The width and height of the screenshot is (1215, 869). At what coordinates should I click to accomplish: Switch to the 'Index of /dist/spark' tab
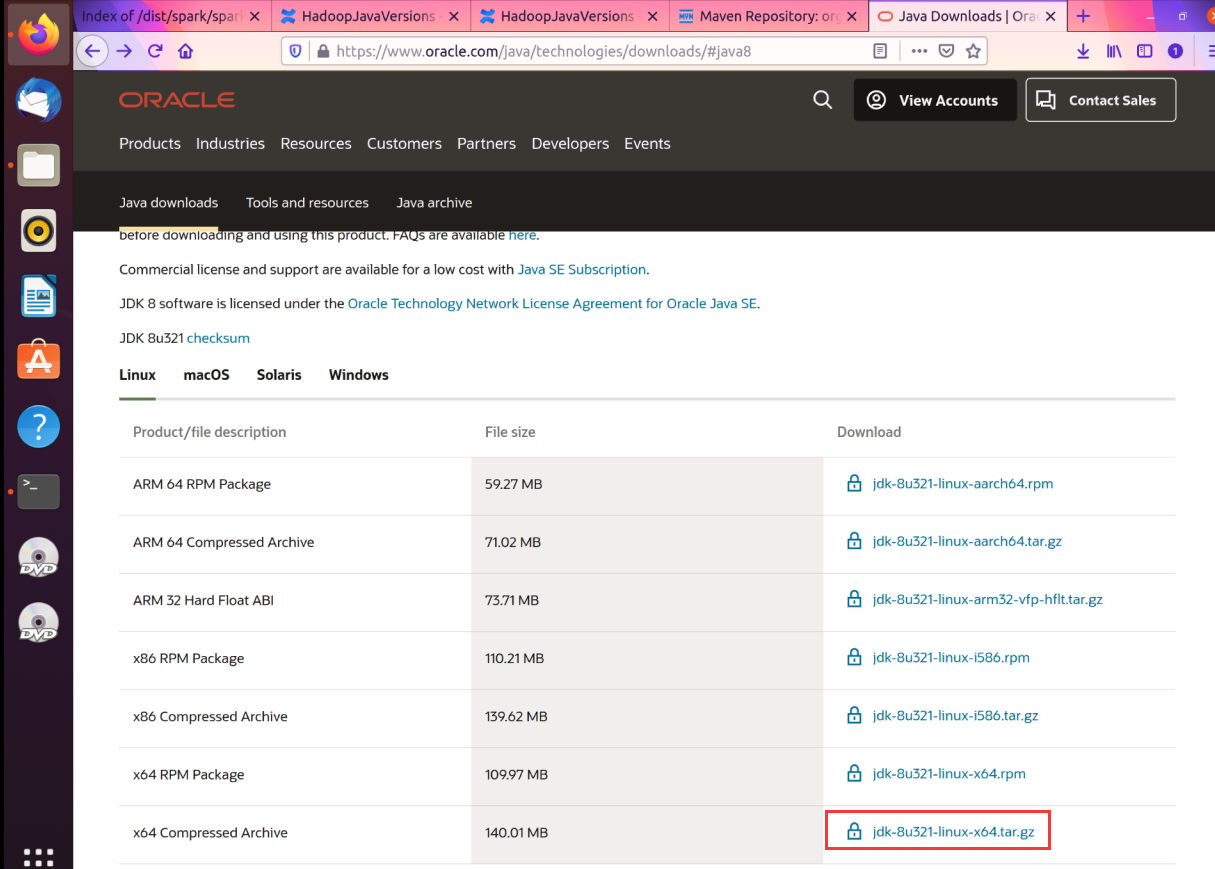click(171, 16)
